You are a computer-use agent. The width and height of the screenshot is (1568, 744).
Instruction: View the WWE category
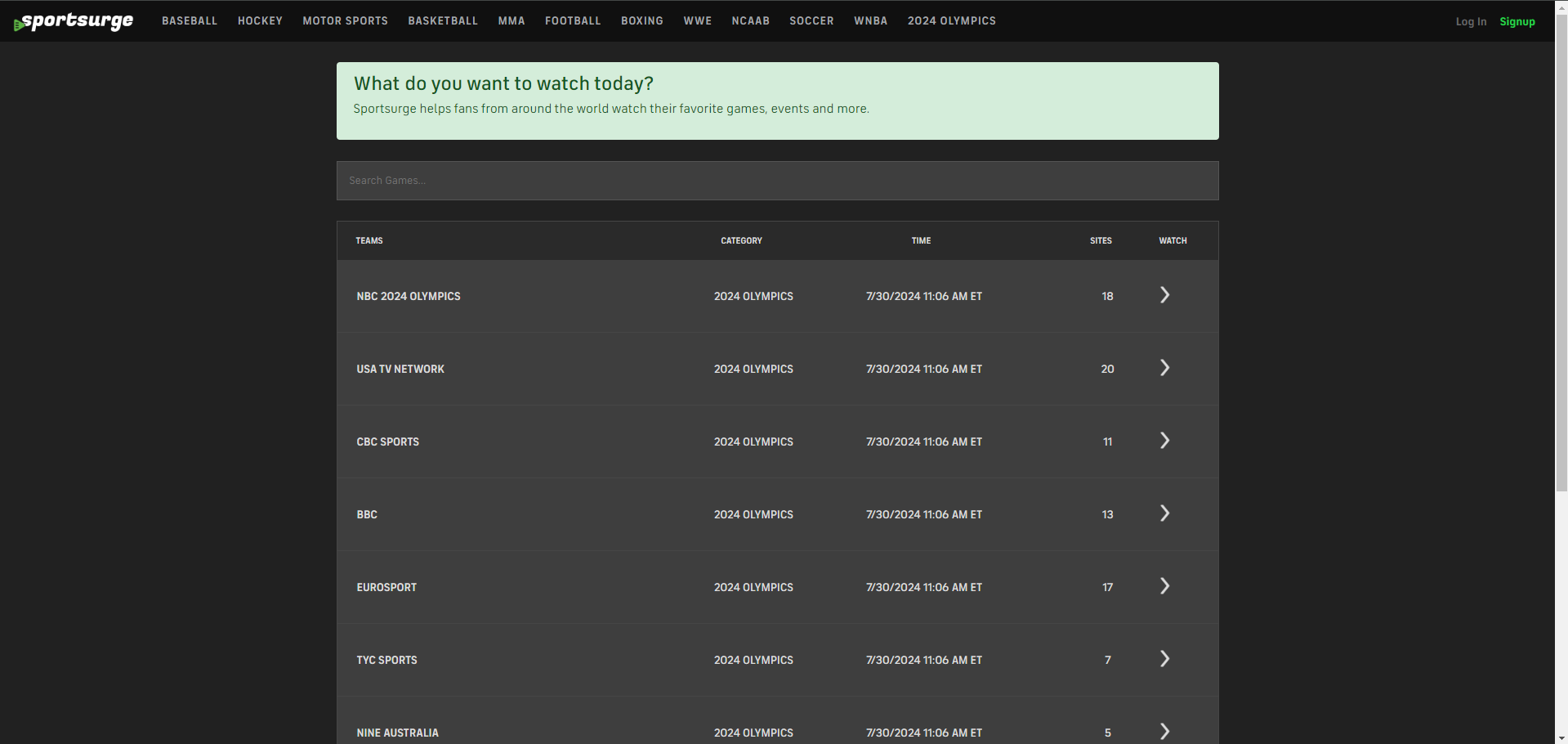(697, 20)
